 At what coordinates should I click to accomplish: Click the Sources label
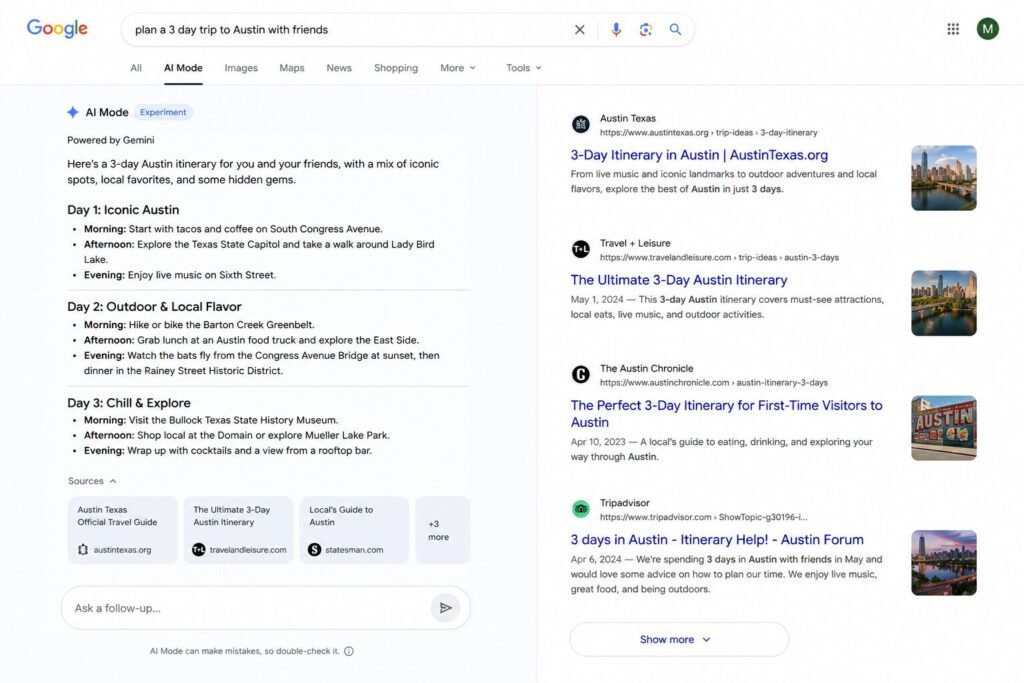(x=86, y=481)
